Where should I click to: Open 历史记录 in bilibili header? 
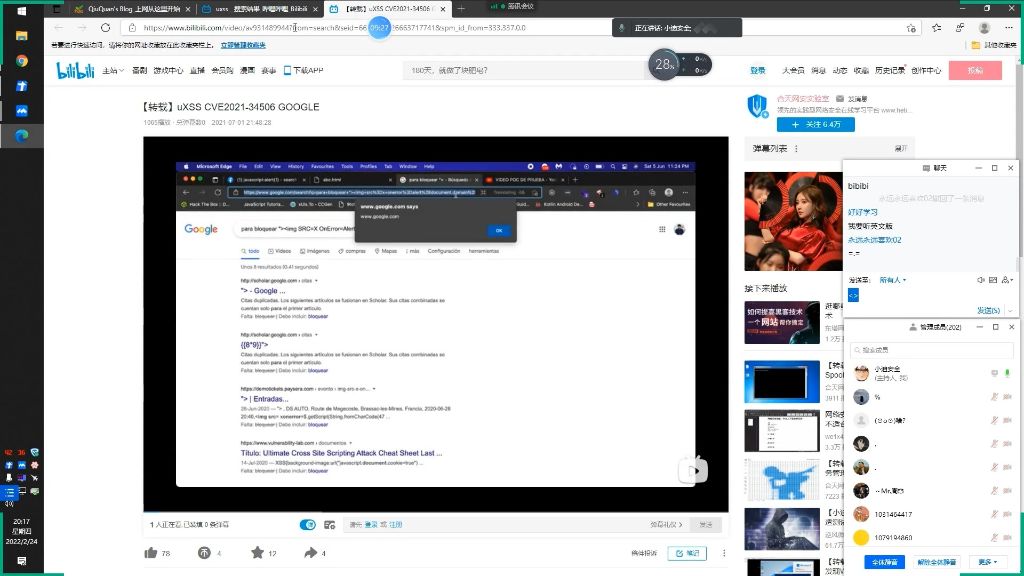tap(890, 71)
